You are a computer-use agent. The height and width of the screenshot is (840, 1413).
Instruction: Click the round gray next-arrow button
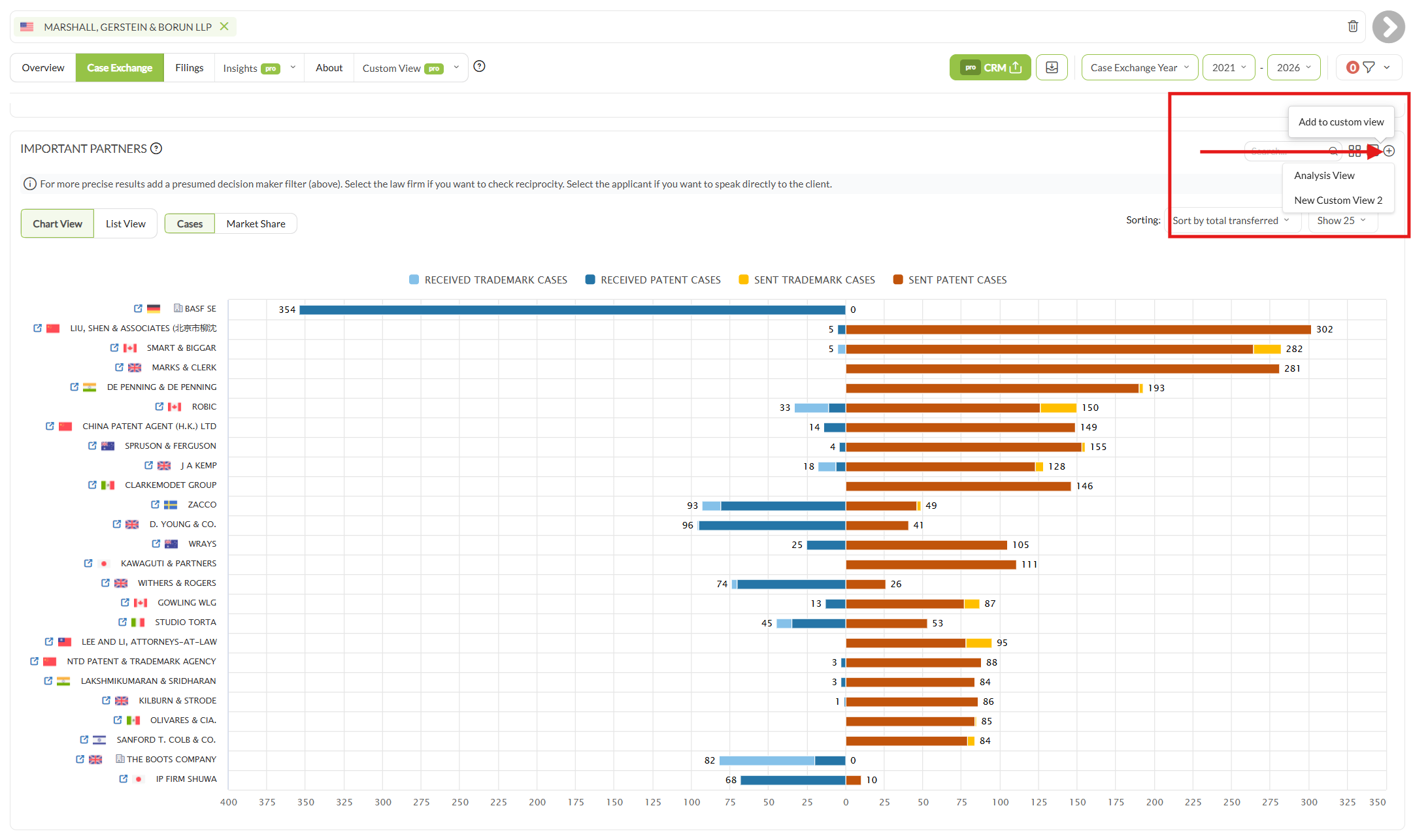tap(1388, 27)
